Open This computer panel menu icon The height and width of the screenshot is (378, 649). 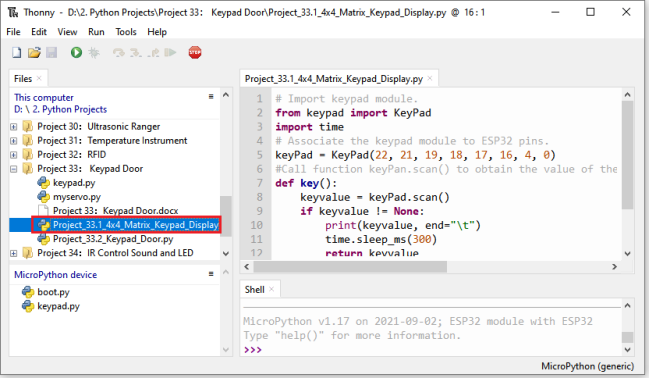click(211, 96)
